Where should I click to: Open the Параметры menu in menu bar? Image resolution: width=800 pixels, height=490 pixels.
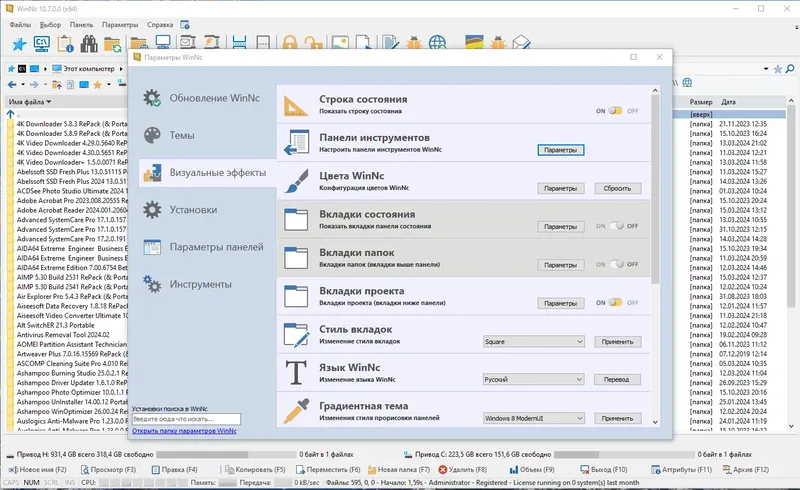click(120, 24)
